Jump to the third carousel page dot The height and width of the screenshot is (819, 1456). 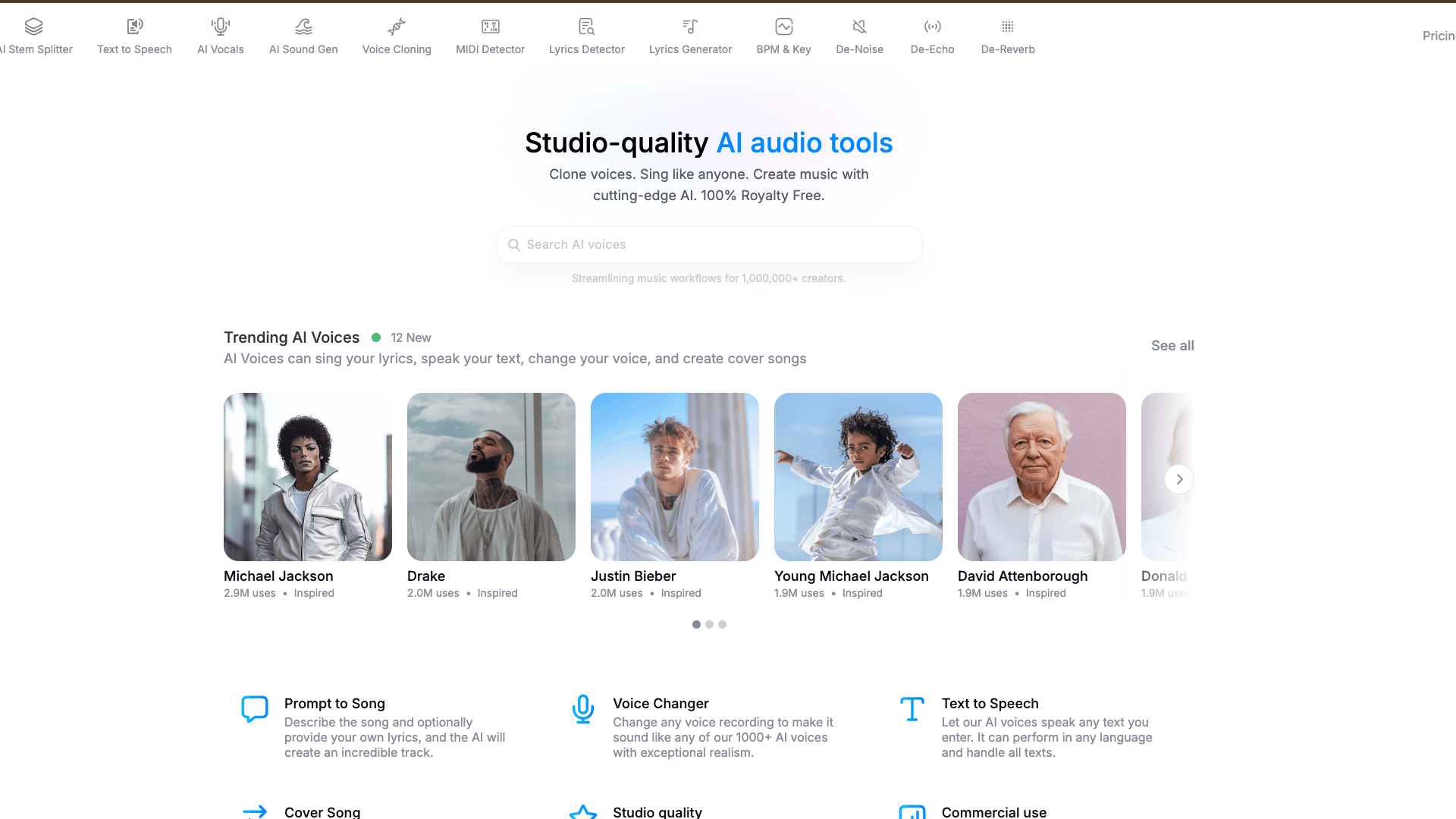(x=722, y=625)
